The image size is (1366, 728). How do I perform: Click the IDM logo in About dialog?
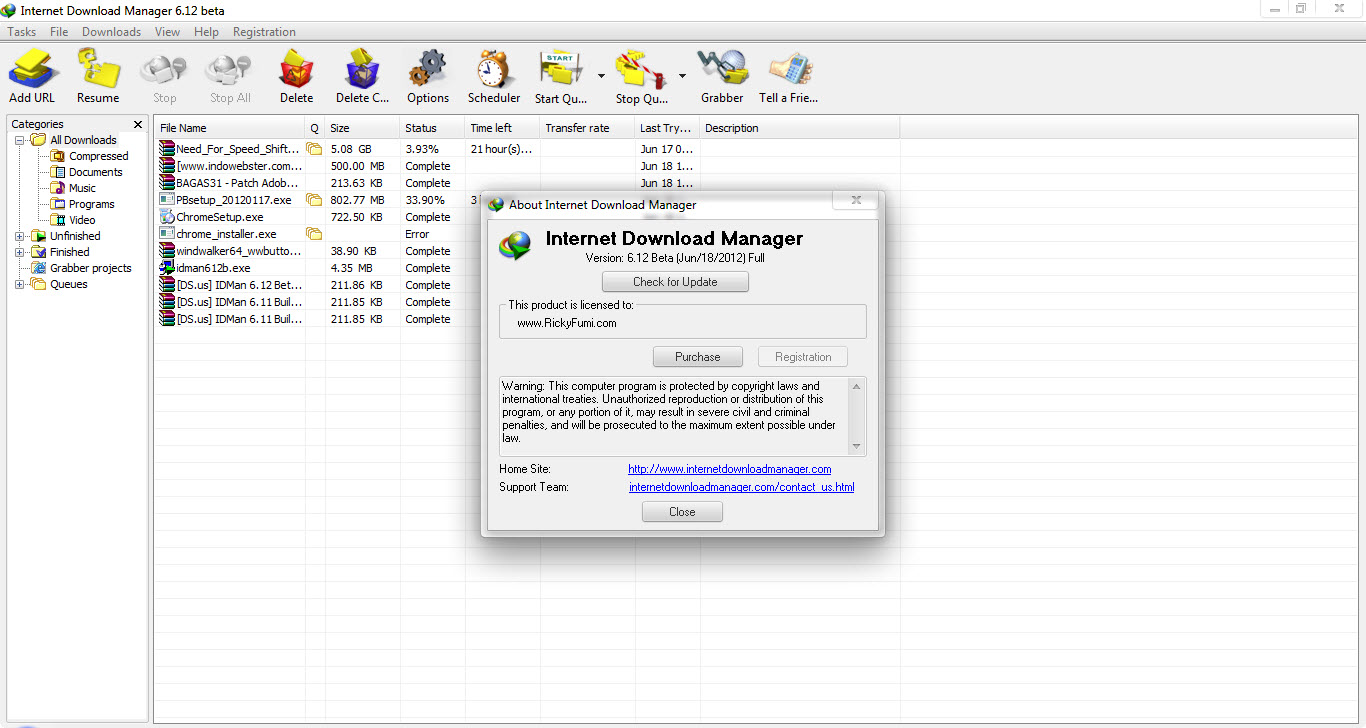[x=516, y=247]
